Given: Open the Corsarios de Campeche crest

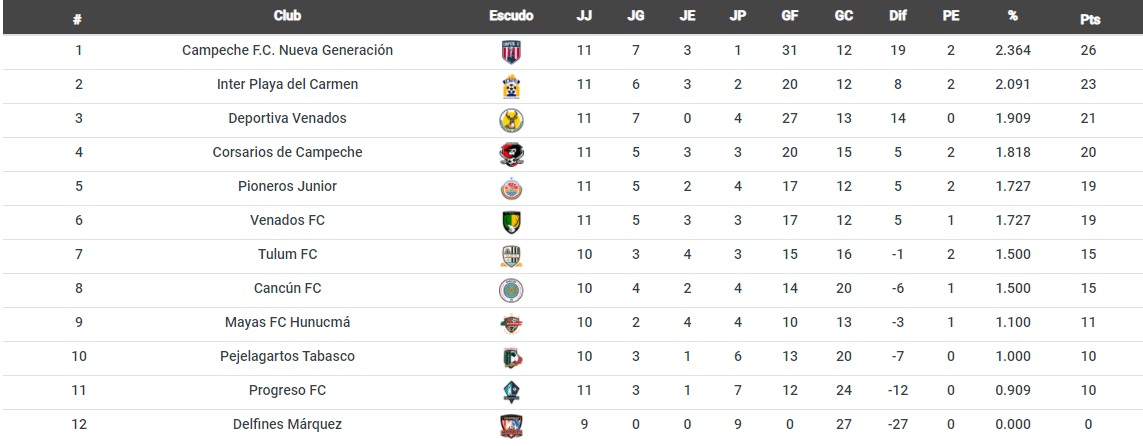Looking at the screenshot, I should click(x=511, y=154).
